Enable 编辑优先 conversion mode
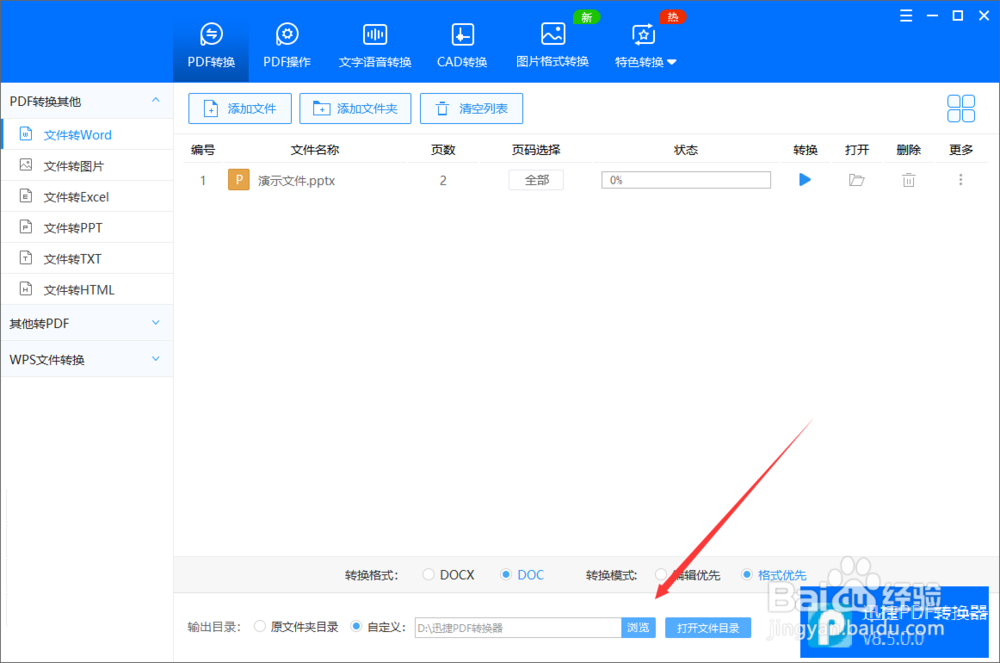 click(676, 574)
